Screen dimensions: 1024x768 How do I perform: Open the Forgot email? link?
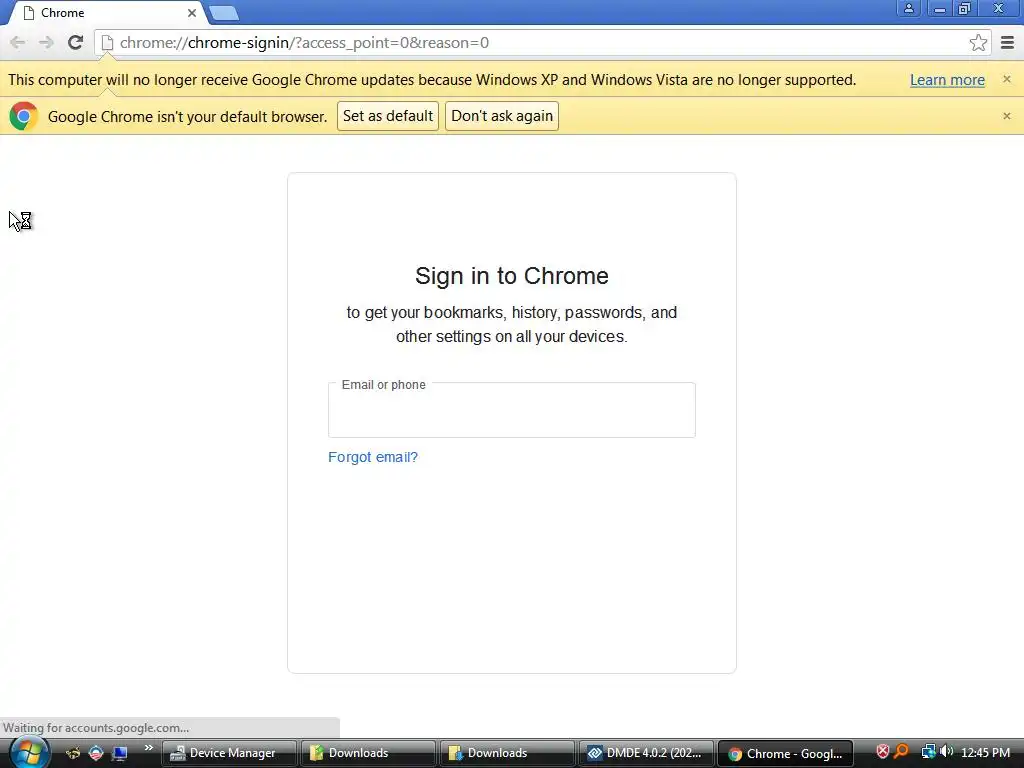[x=373, y=457]
